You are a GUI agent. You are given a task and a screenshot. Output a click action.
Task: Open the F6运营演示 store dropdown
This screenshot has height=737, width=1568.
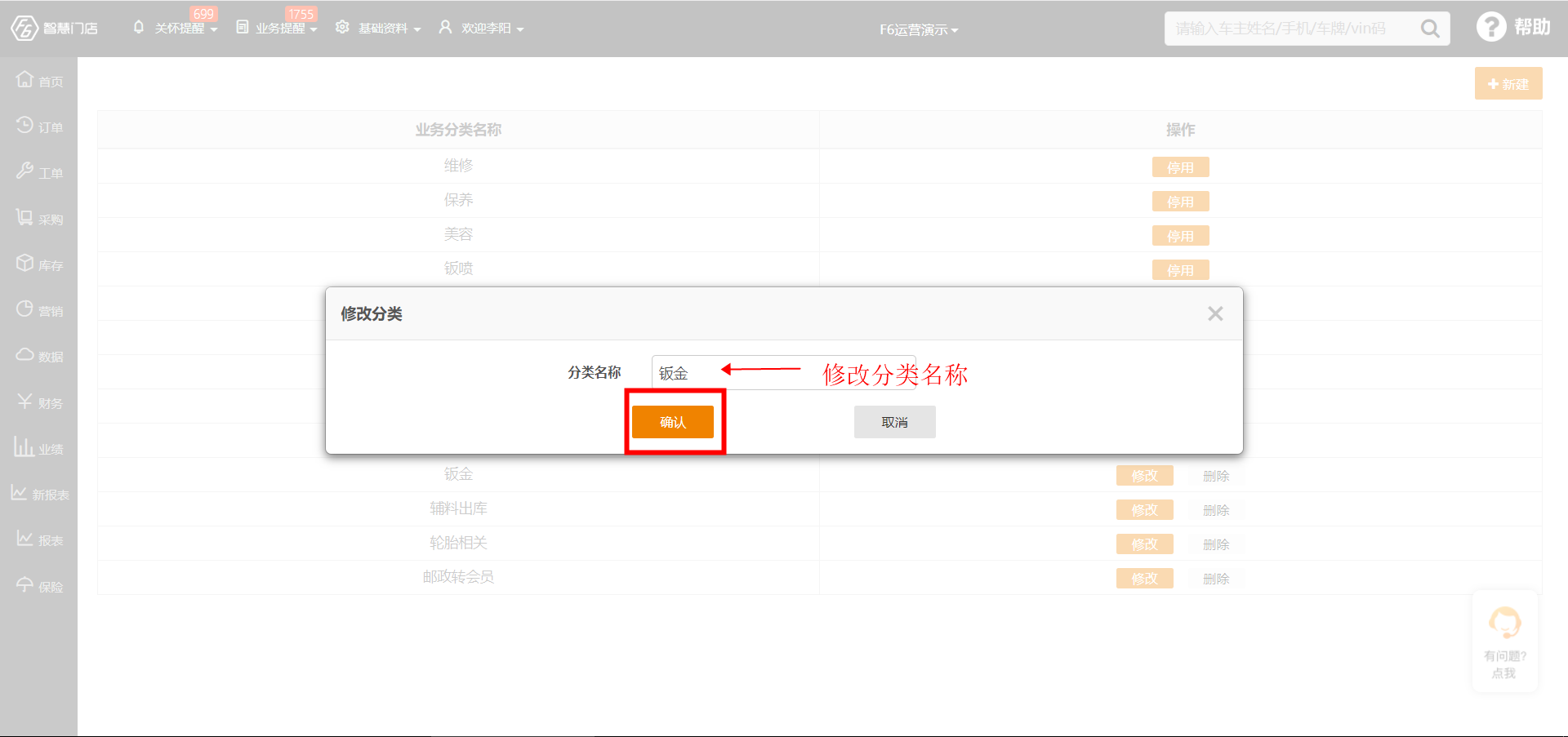pyautogui.click(x=919, y=29)
